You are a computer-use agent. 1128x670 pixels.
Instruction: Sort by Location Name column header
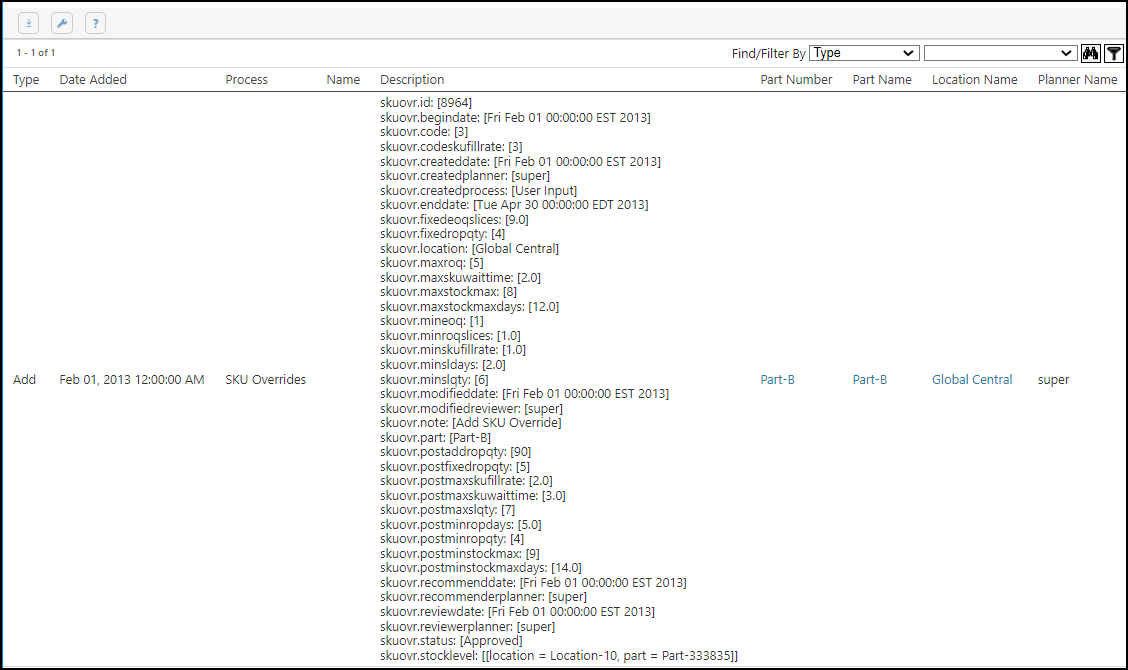coord(974,80)
